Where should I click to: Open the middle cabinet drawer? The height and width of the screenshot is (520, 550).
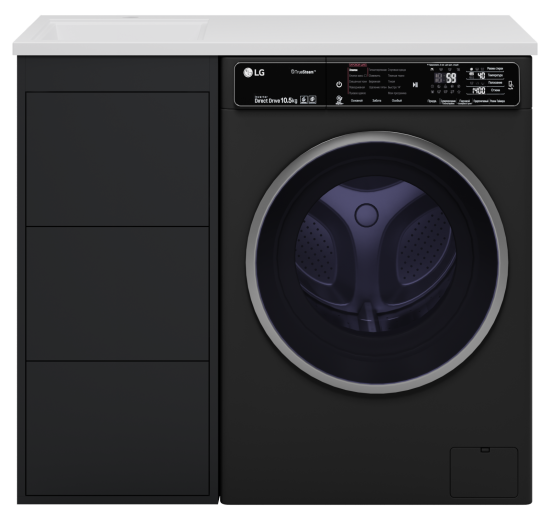click(118, 294)
